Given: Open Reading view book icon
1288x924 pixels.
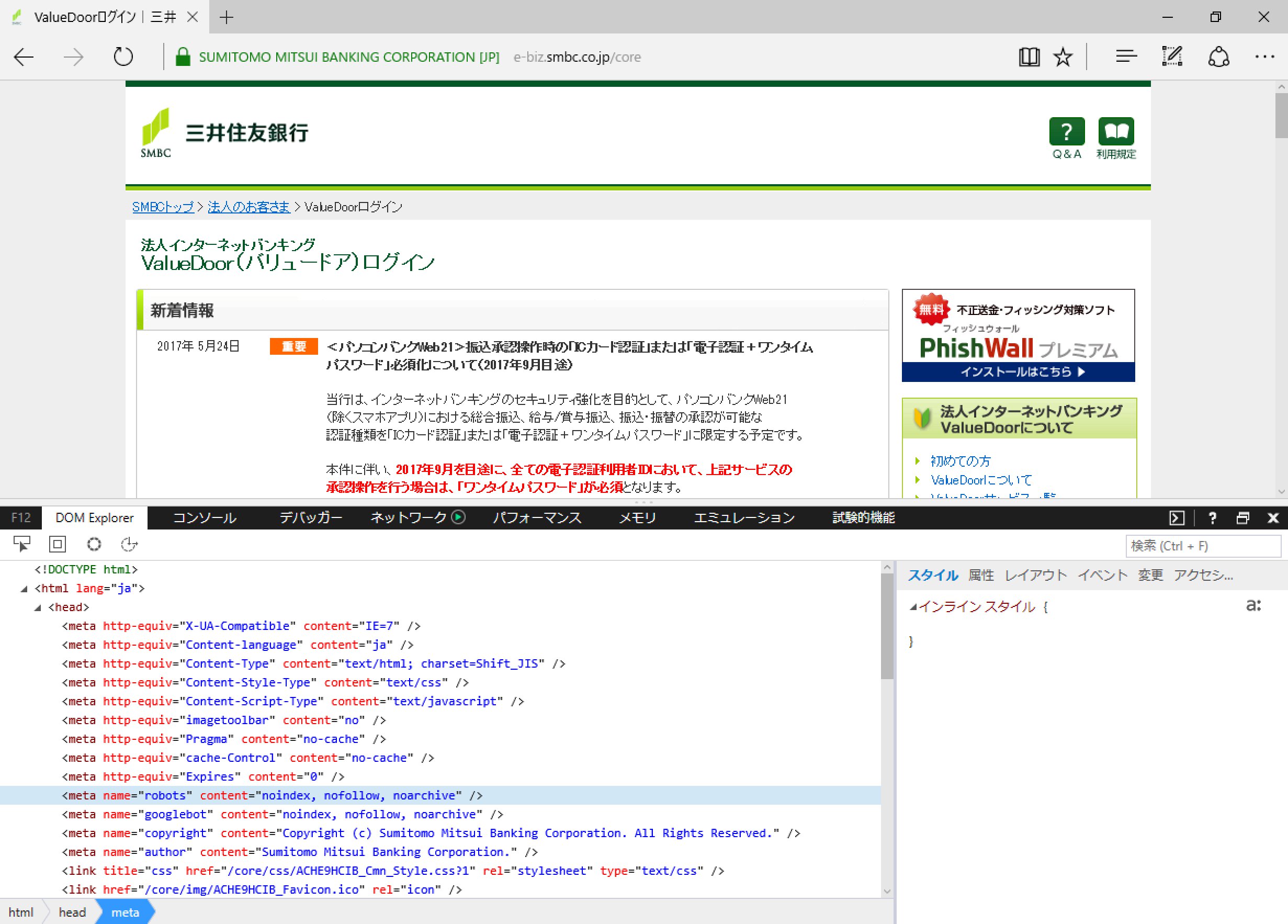Looking at the screenshot, I should pyautogui.click(x=1029, y=57).
